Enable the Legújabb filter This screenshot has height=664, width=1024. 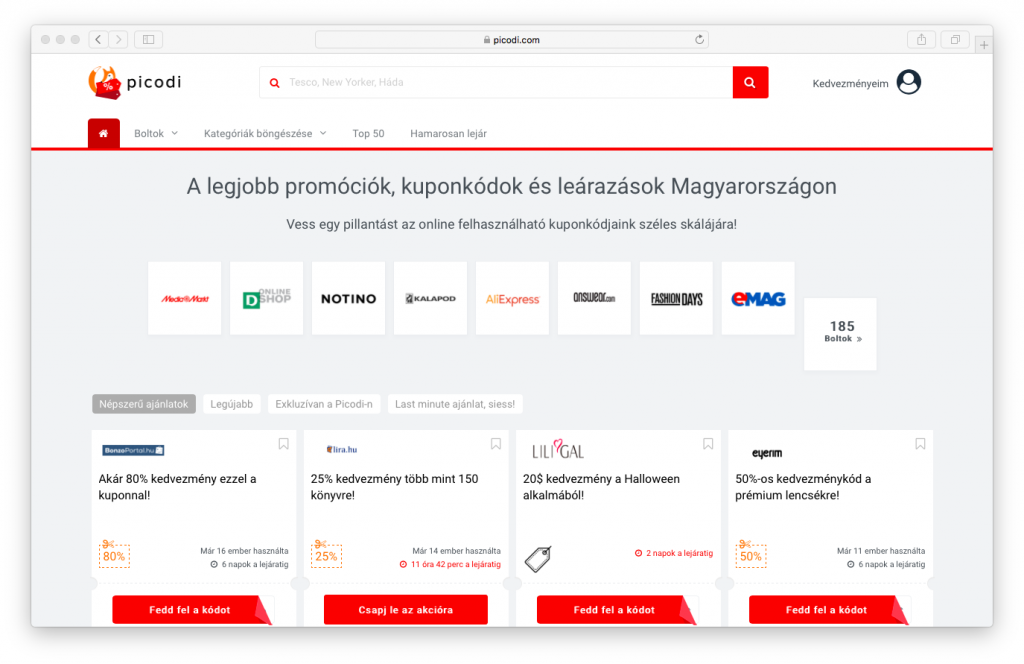pos(231,403)
